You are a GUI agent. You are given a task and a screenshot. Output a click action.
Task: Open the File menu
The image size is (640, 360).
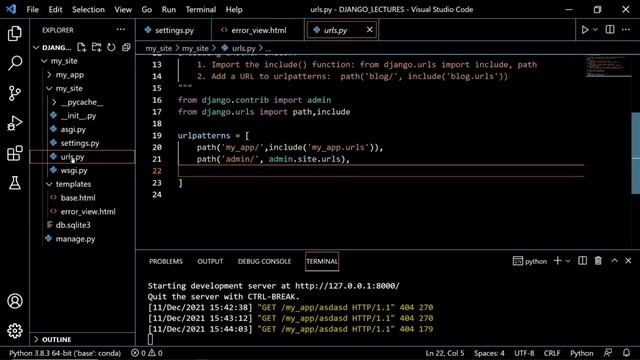tap(32, 9)
